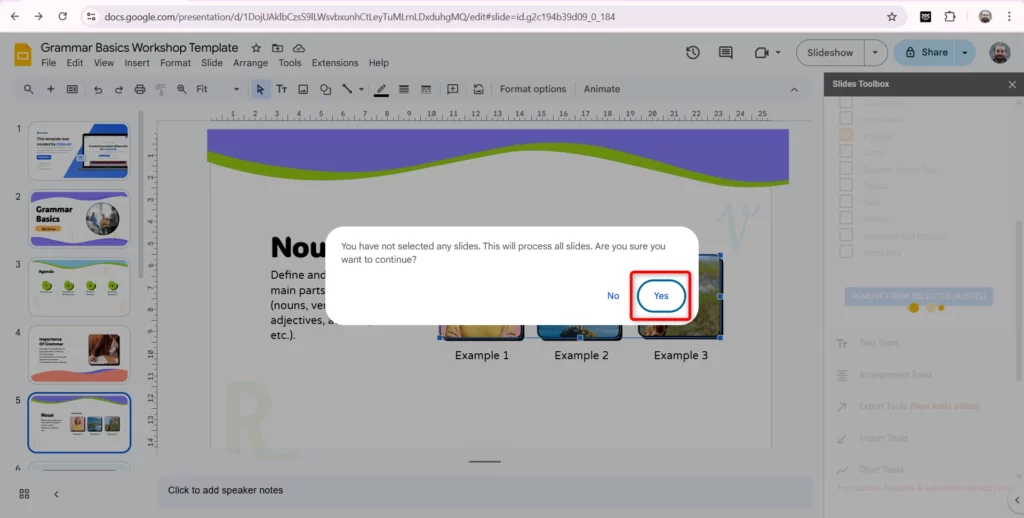Select the text box tool
Image resolution: width=1024 pixels, height=518 pixels.
pyautogui.click(x=282, y=89)
